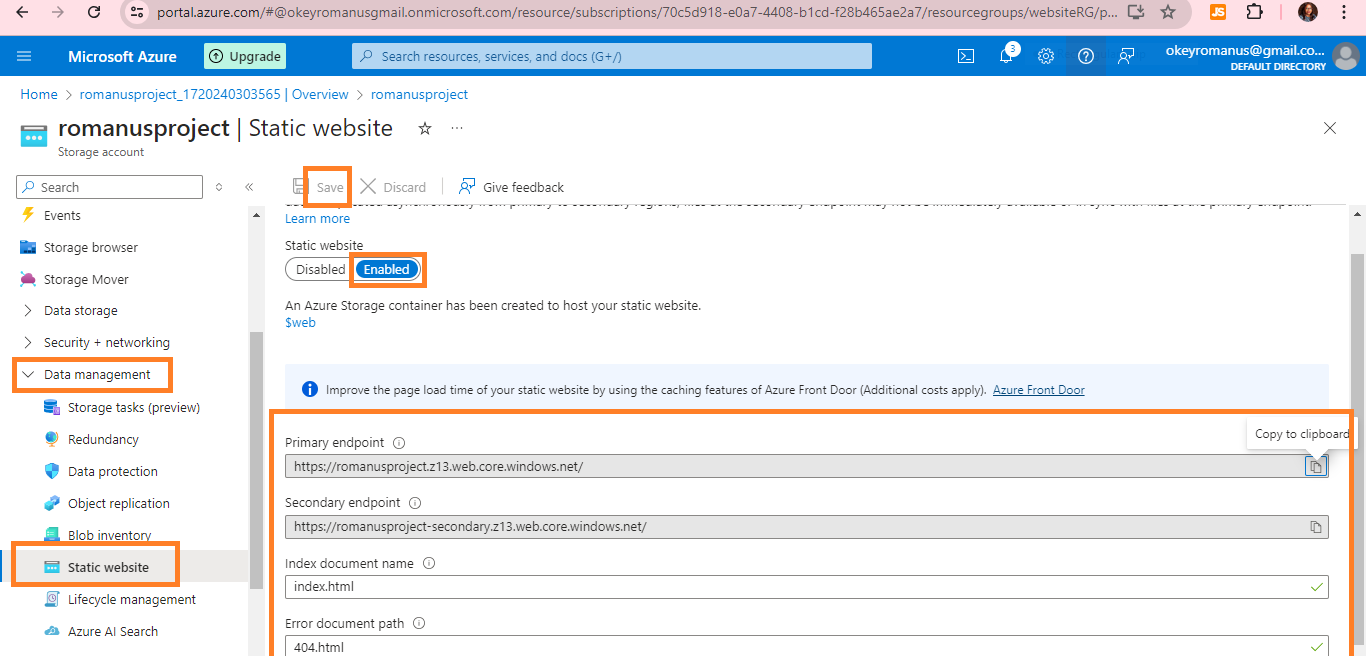Click the sidebar expand/collapse all arrows
Image resolution: width=1366 pixels, height=656 pixels.
[220, 187]
